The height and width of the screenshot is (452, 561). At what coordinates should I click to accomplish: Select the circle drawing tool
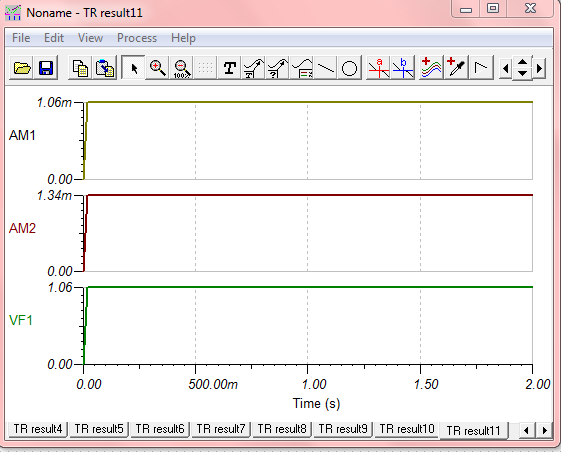[349, 68]
